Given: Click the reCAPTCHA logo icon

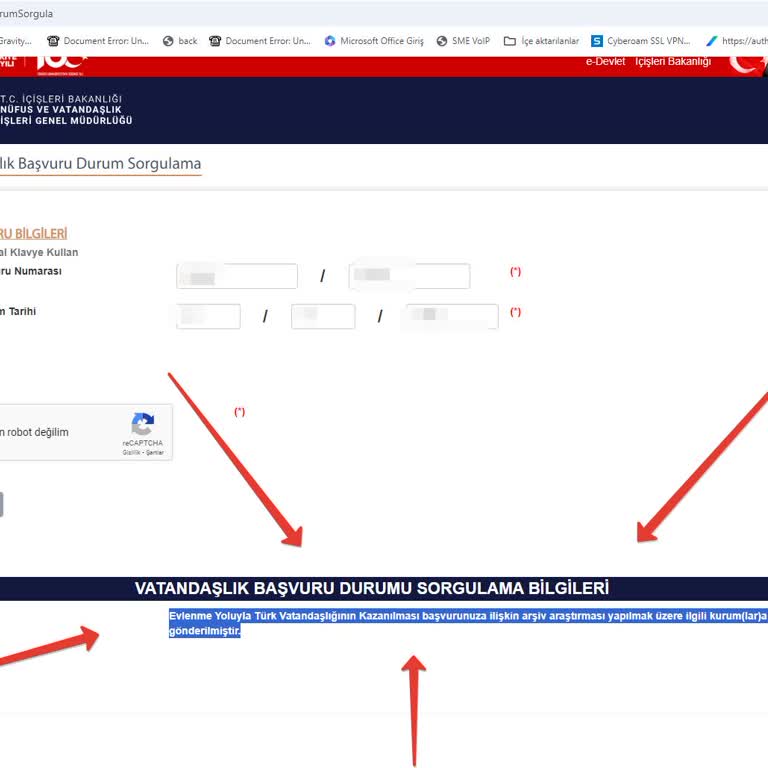Looking at the screenshot, I should 143,424.
